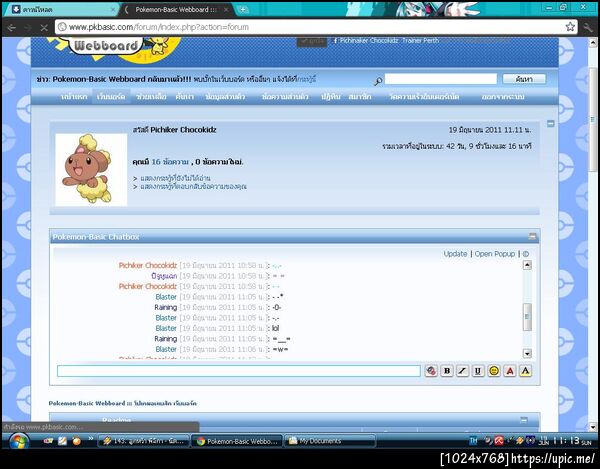Click Blaster name on the =w= chat row
Screen dimensions: 600x469
click(x=166, y=349)
